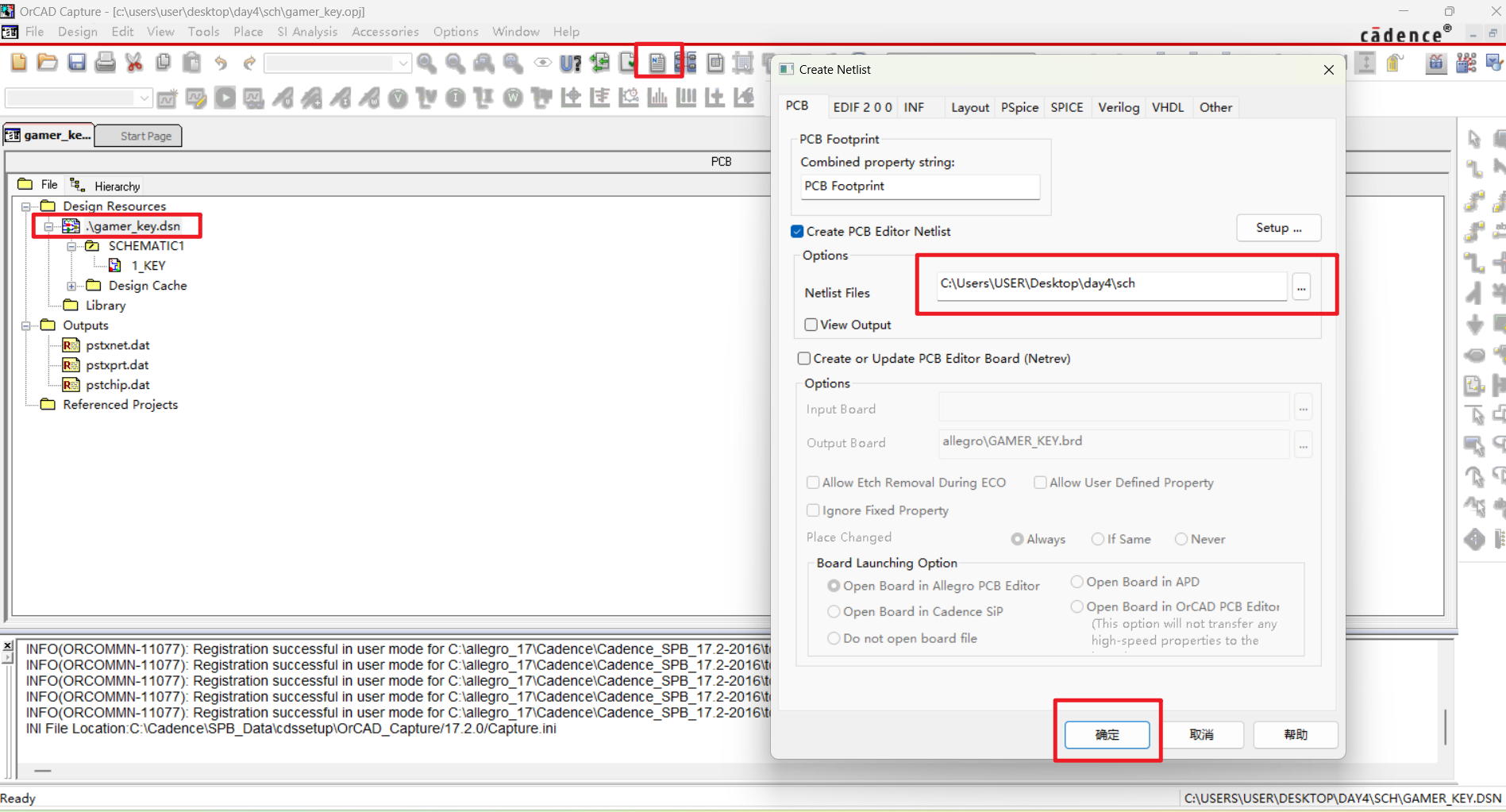1506x812 pixels.
Task: Click the Redo arrow icon
Action: (249, 62)
